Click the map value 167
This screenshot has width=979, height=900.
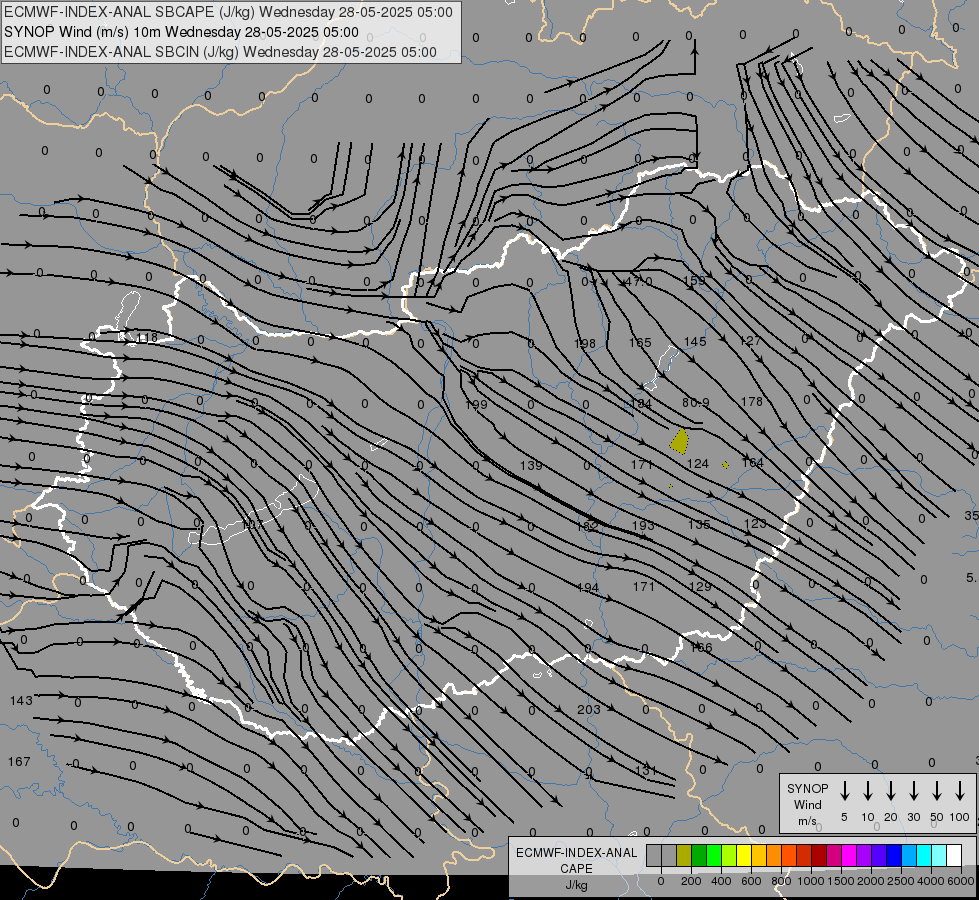tap(19, 762)
